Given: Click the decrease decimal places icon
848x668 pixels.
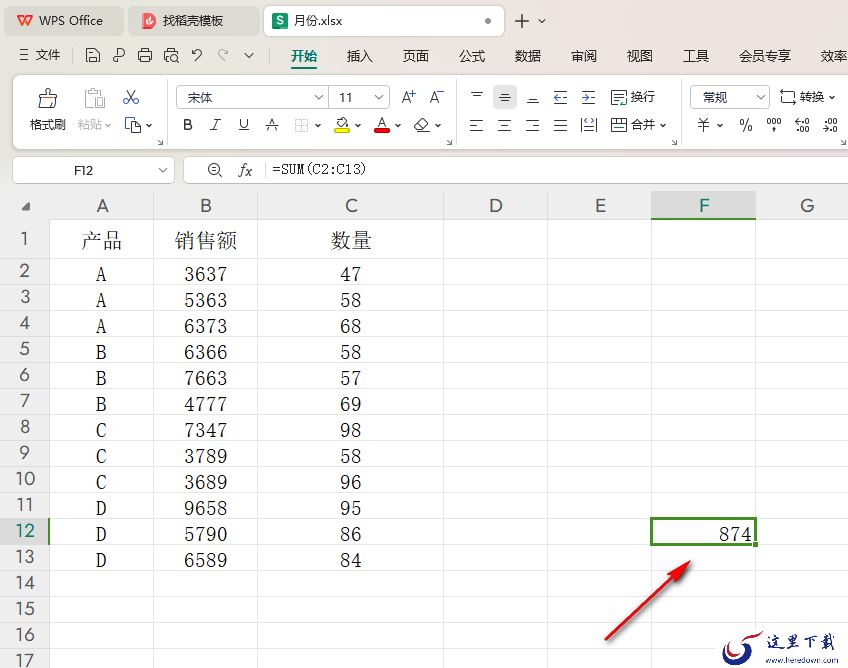Looking at the screenshot, I should click(x=830, y=125).
